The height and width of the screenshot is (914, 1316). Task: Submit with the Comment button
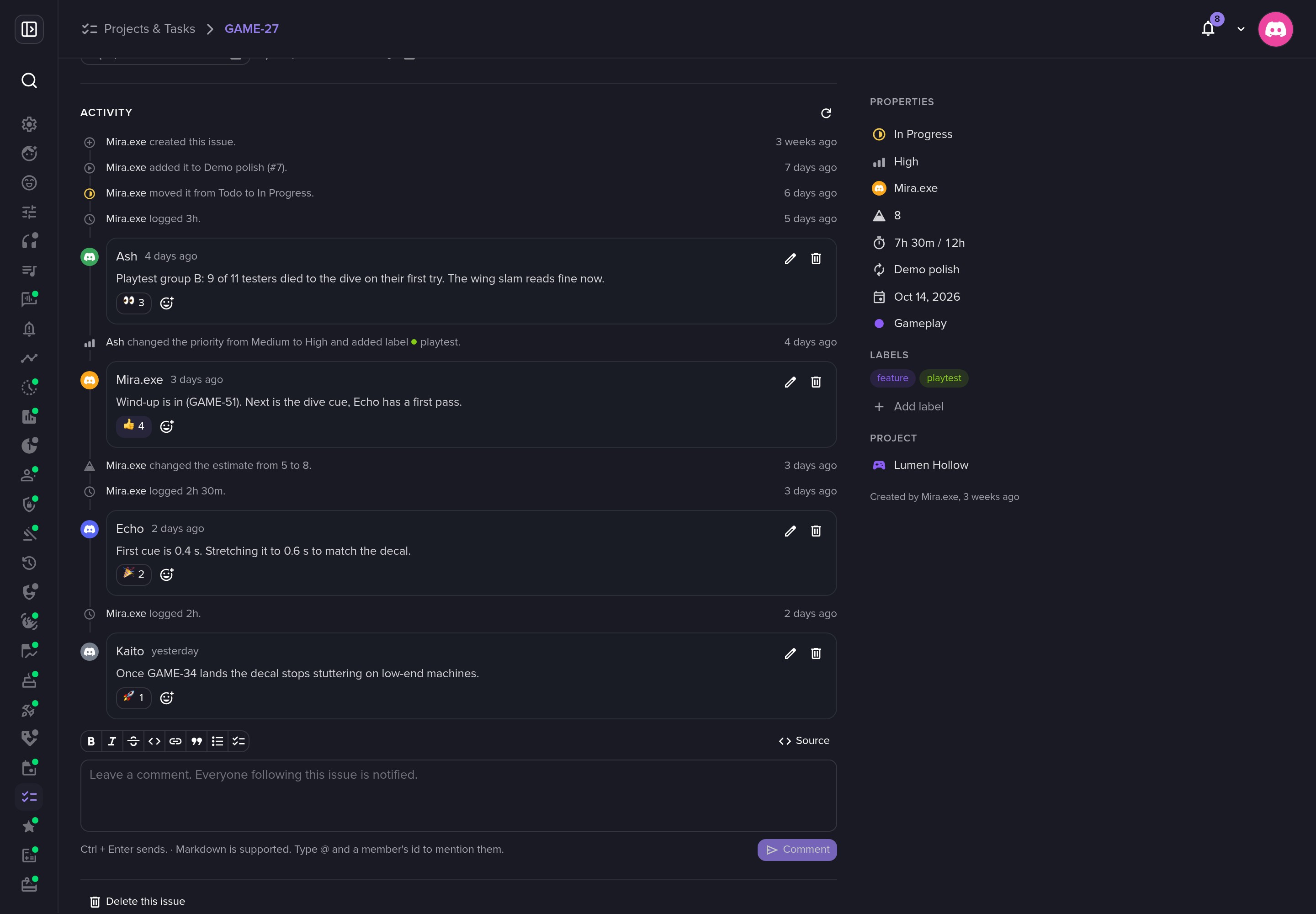tap(796, 849)
